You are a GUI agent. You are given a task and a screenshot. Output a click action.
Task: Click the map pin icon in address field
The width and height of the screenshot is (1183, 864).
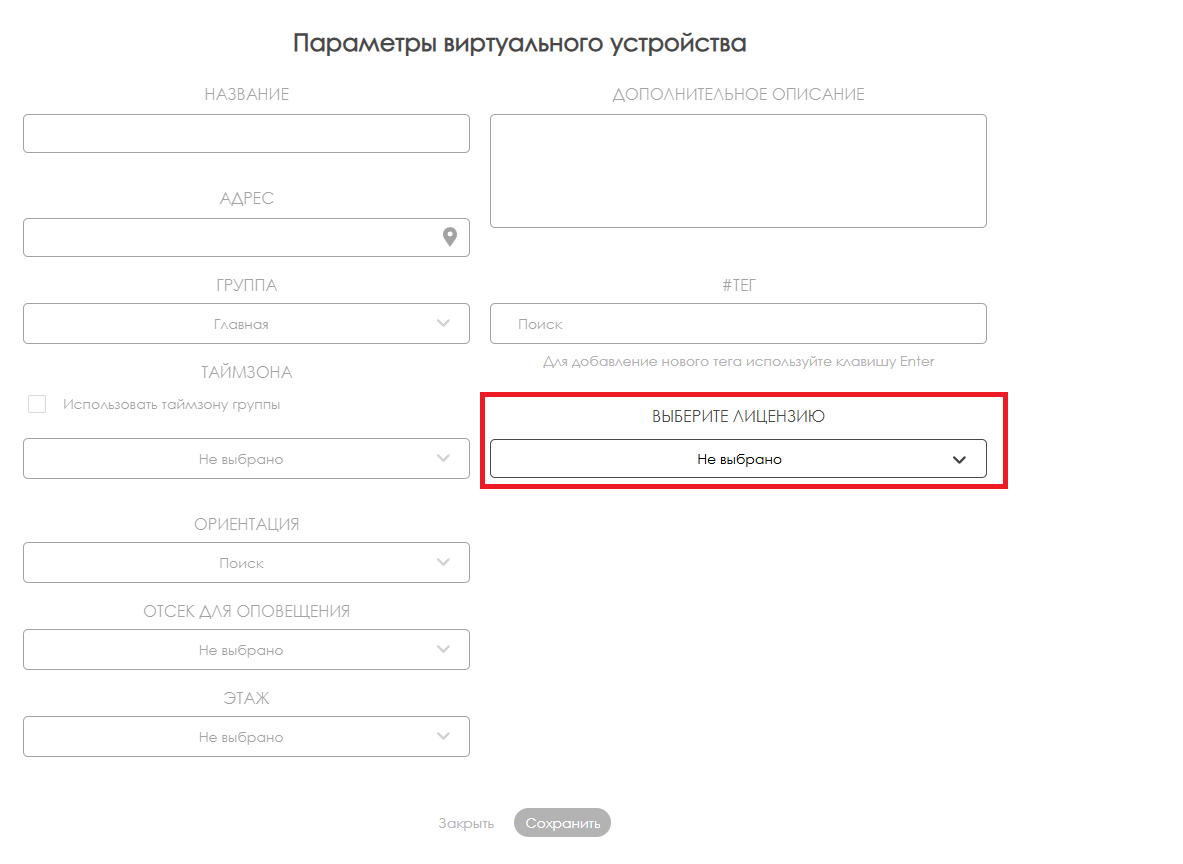[x=450, y=237]
